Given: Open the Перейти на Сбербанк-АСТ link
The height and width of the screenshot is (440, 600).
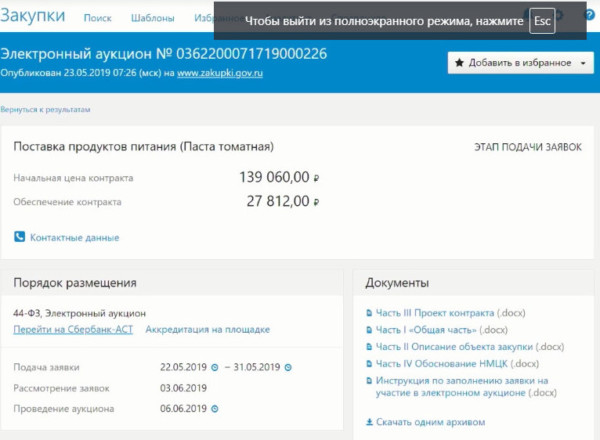Looking at the screenshot, I should pos(73,329).
